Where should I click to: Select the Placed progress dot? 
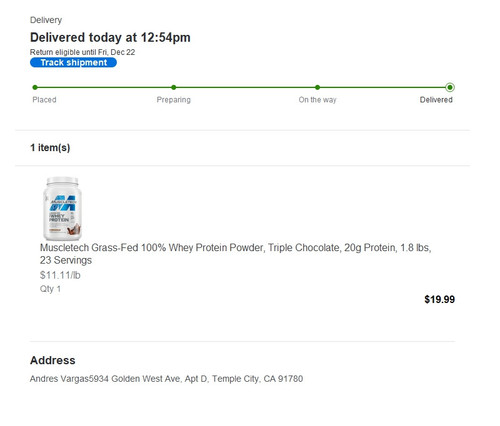point(35,87)
